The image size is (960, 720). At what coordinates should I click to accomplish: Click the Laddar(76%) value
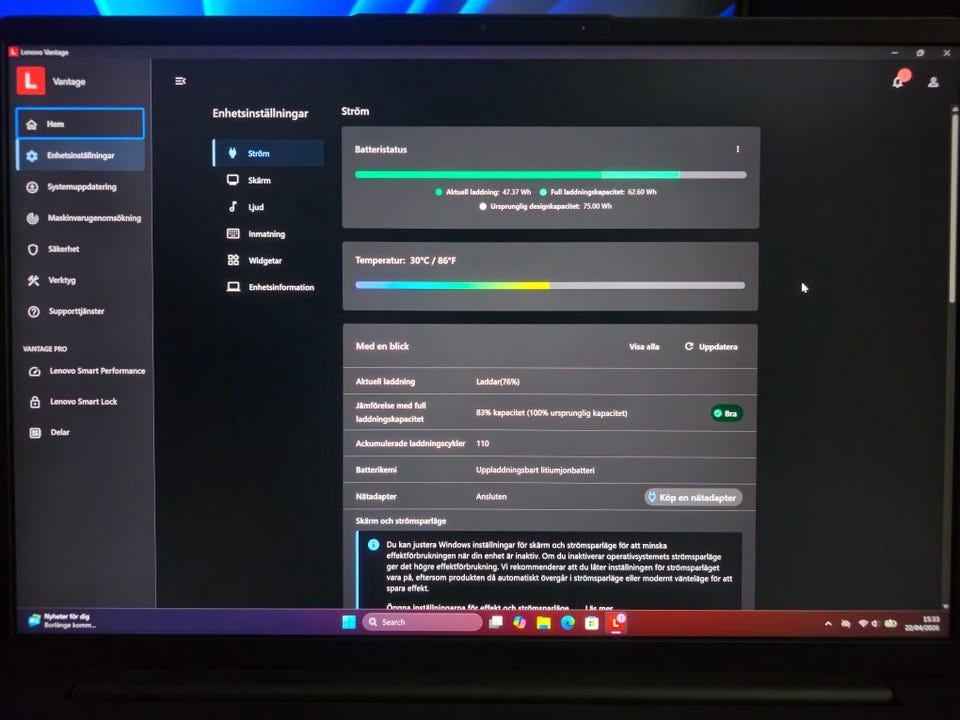click(x=498, y=381)
